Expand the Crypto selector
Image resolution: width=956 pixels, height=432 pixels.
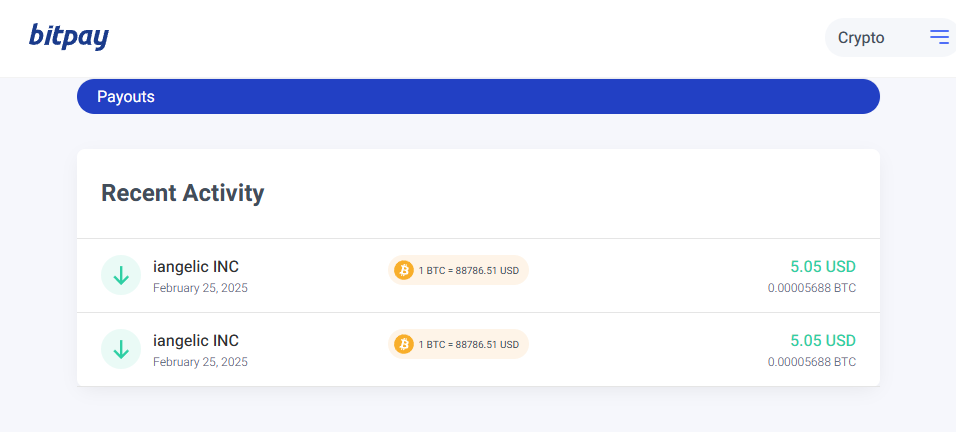(x=861, y=38)
